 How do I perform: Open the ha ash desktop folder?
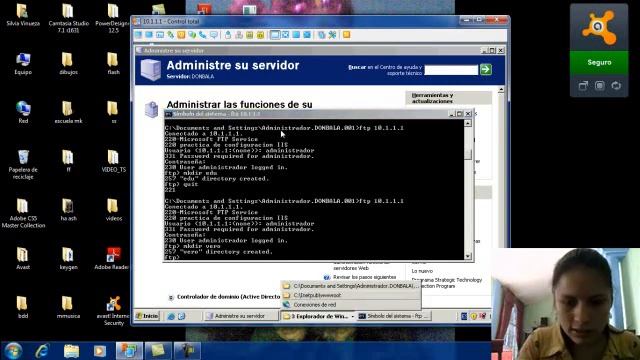pyautogui.click(x=68, y=210)
